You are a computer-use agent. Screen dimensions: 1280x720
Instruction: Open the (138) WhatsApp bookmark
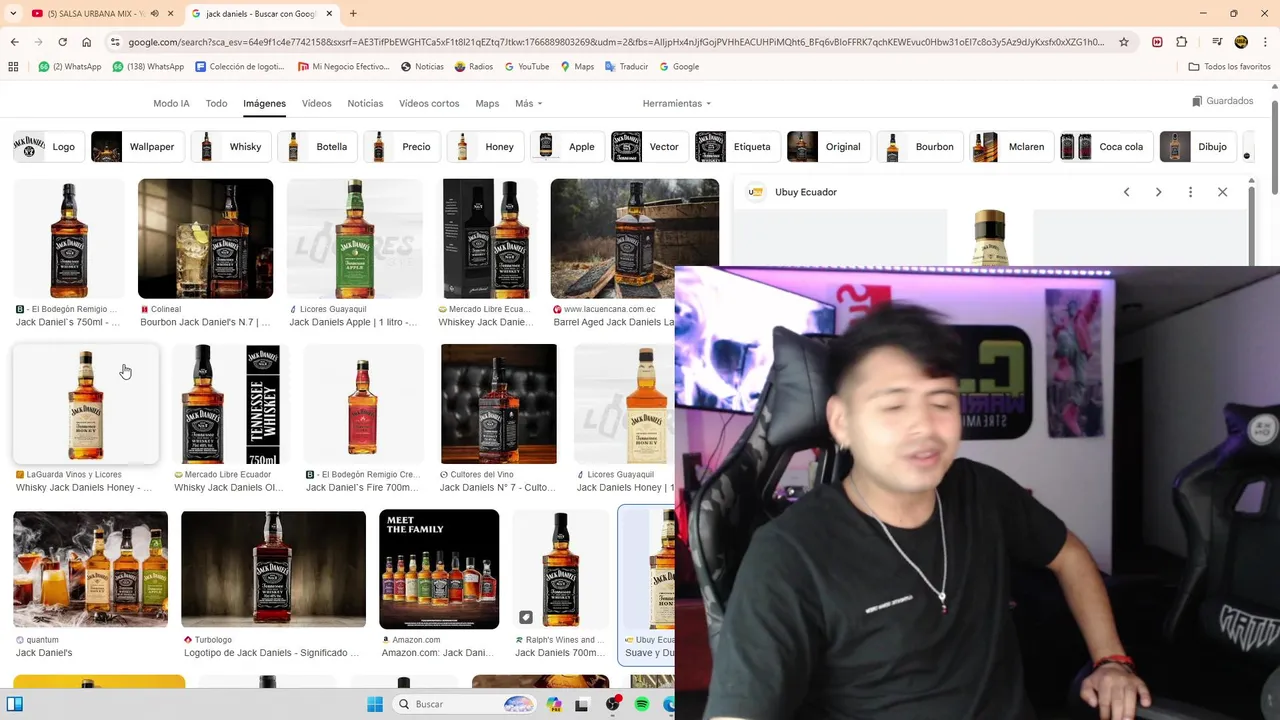point(148,67)
